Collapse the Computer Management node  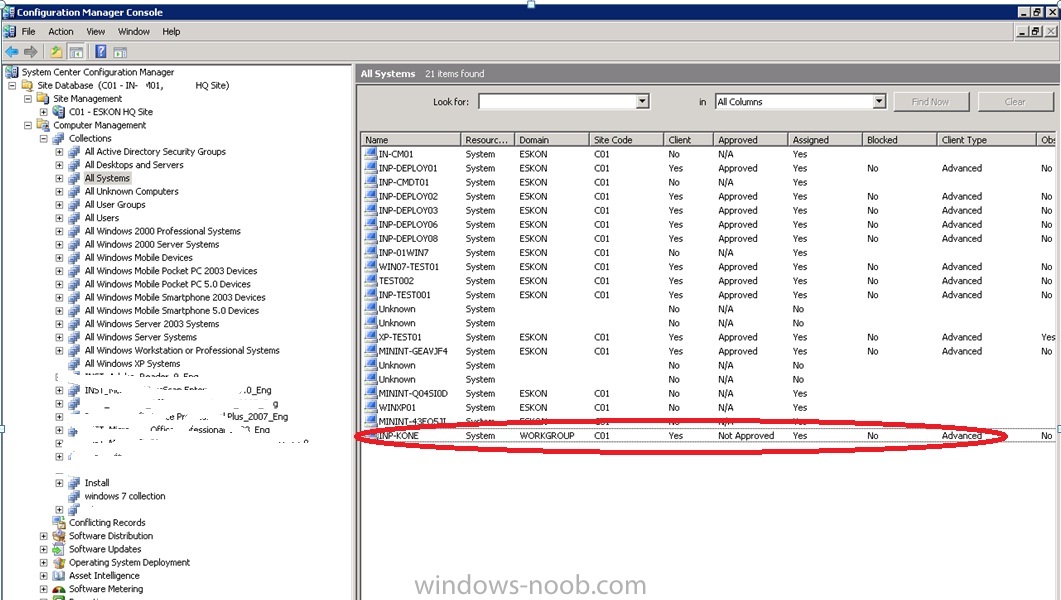[28, 125]
